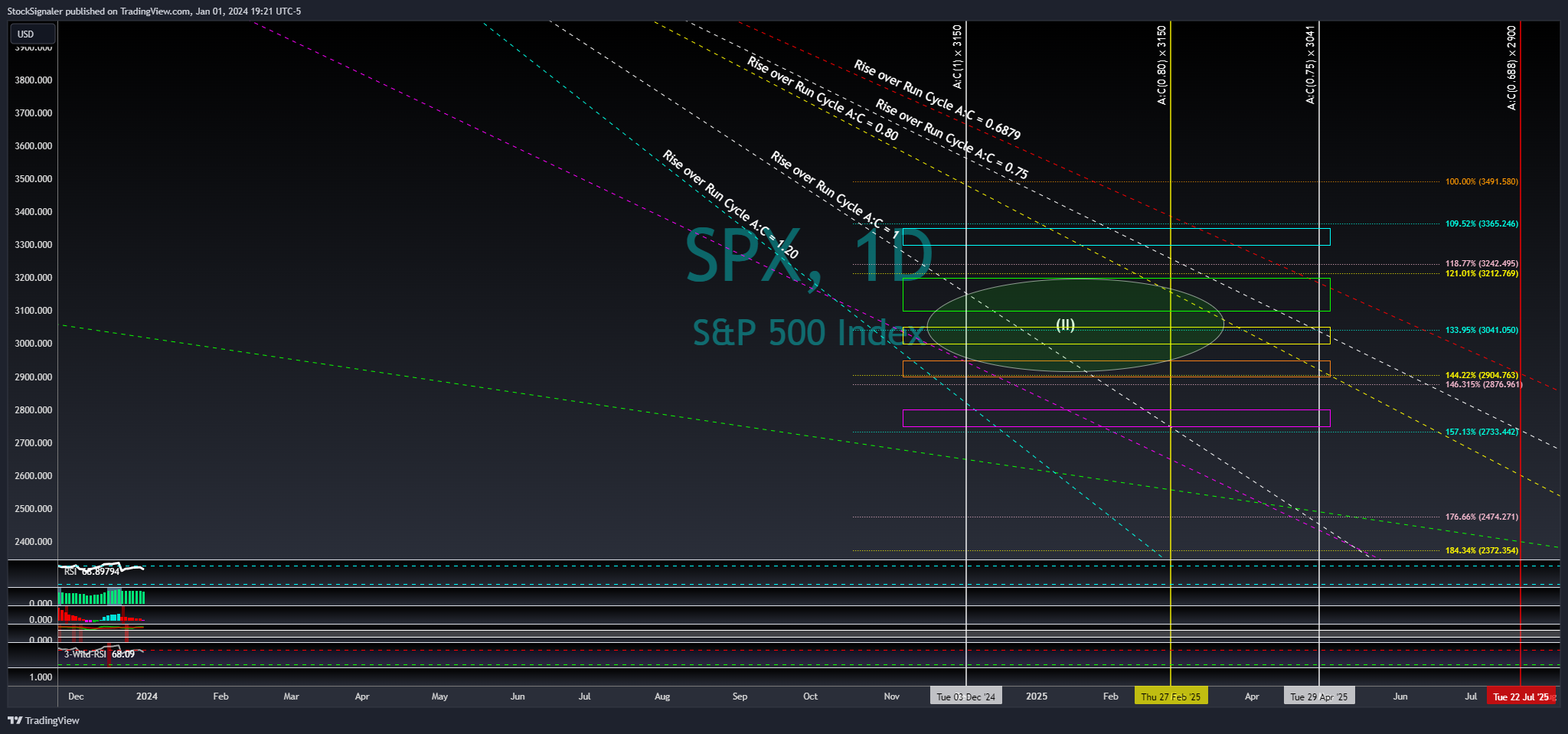The width and height of the screenshot is (1568, 734).
Task: Click the 118.77% (3242.495) Fibonacci label
Action: (x=1481, y=264)
